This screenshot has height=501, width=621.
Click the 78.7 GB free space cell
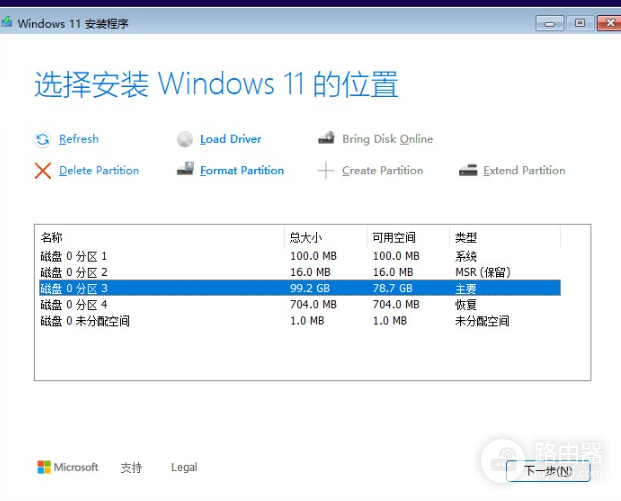392,288
